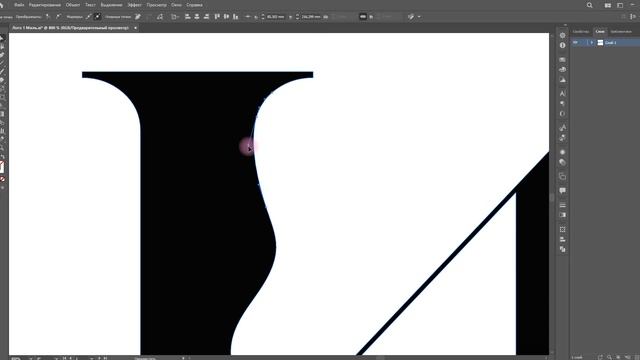Viewport: 640px width, 360px height.
Task: Click the Fill color swatch in toolbox
Action: [x=2, y=167]
